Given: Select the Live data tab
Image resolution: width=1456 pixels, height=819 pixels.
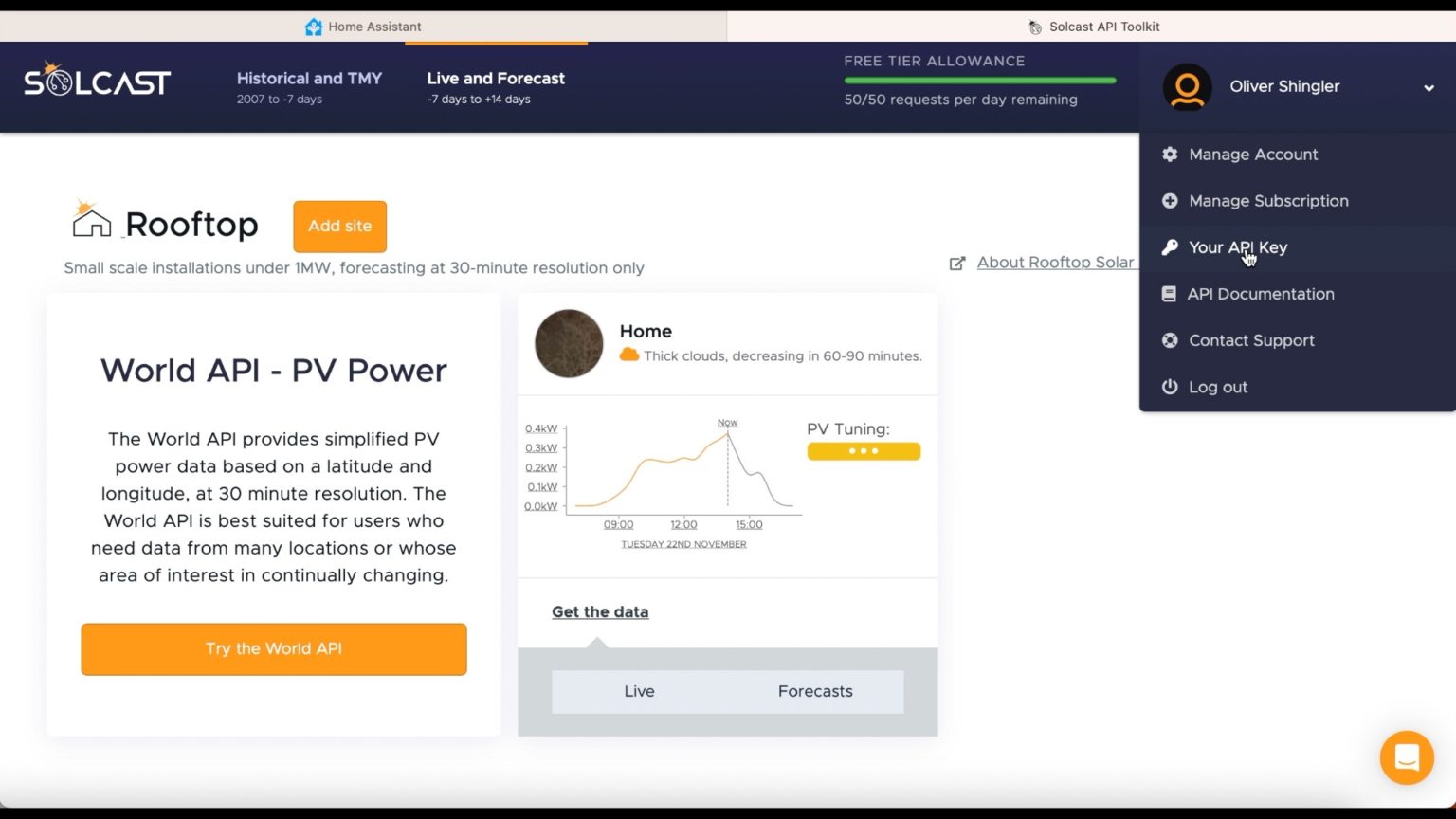Looking at the screenshot, I should coord(639,691).
